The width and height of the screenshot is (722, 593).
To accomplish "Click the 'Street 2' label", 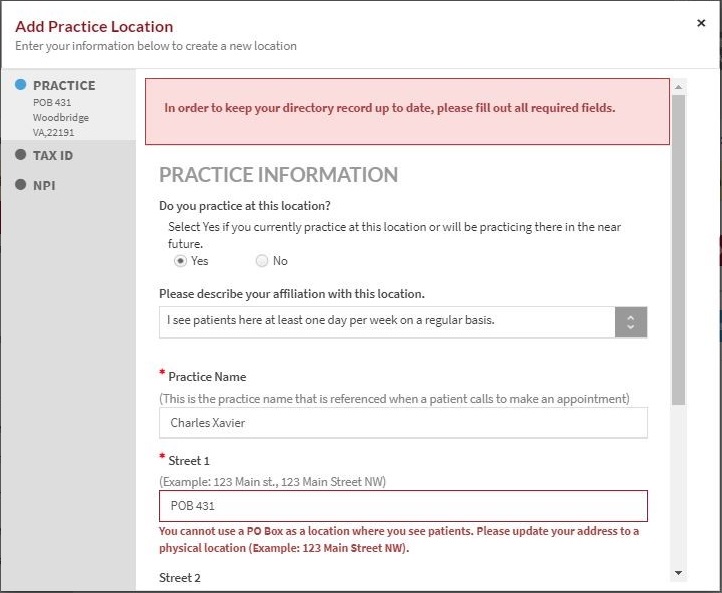I will pos(180,578).
